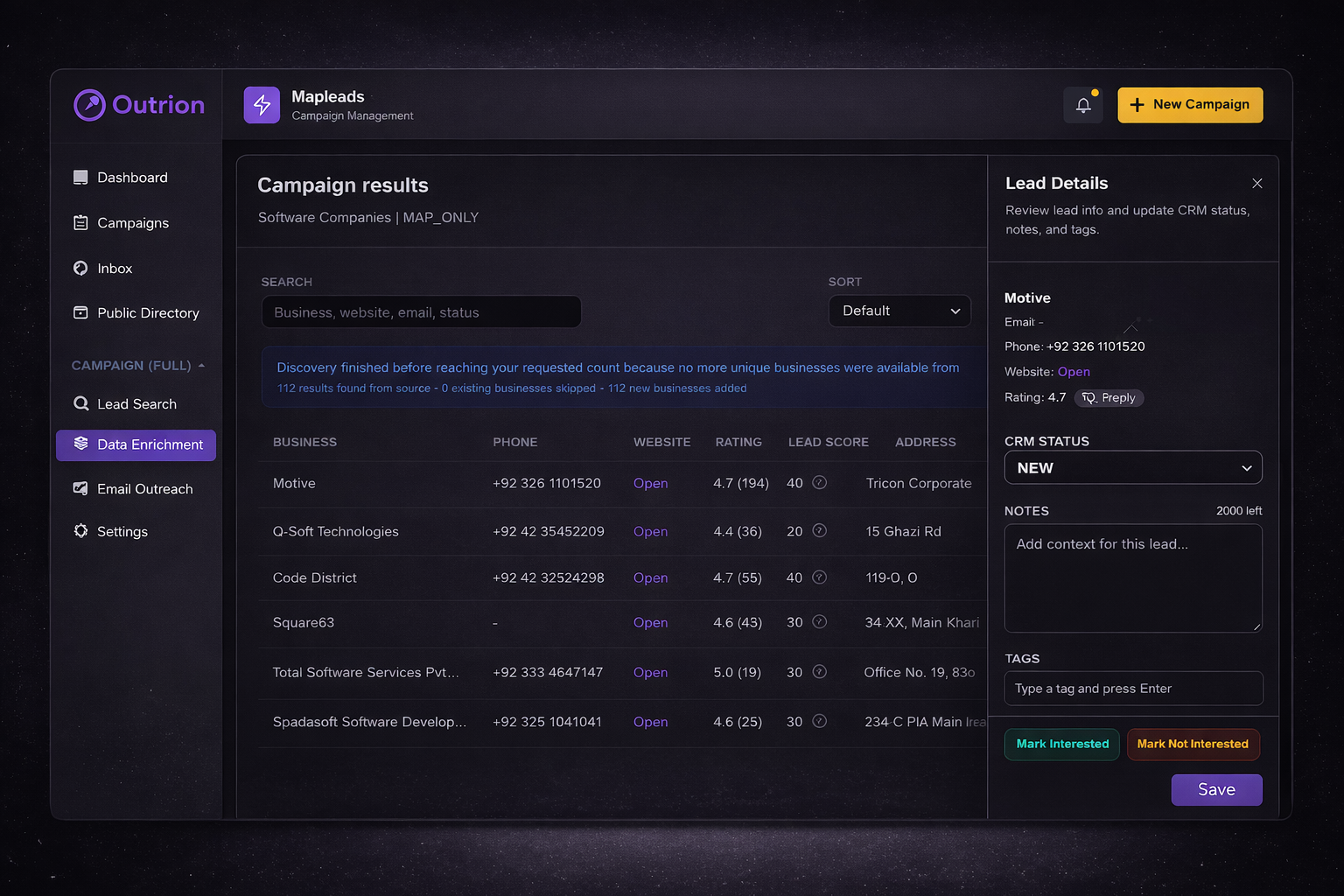The height and width of the screenshot is (896, 1344).
Task: Click info icon in Spadasoft row
Action: pyautogui.click(x=819, y=721)
